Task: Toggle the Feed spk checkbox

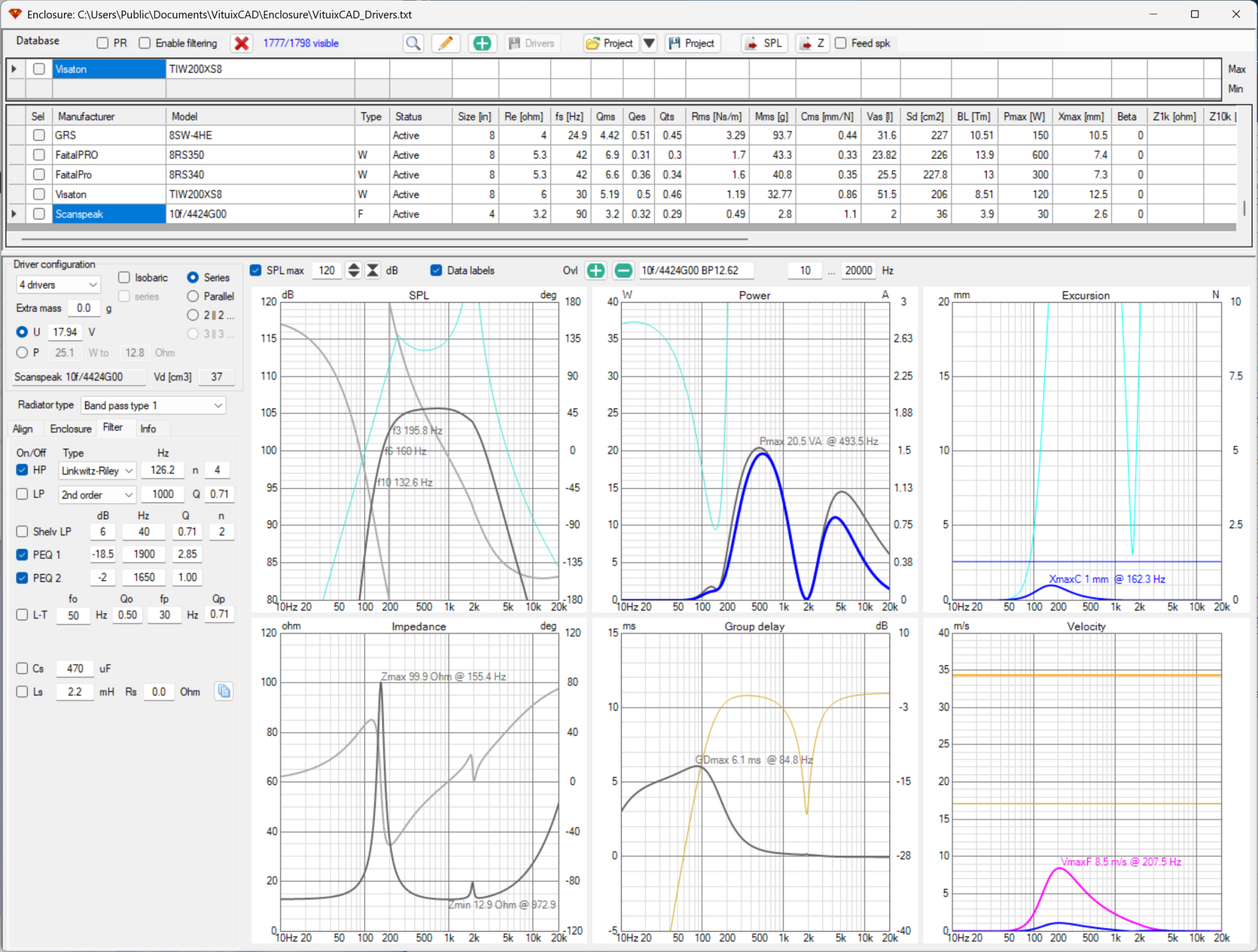Action: pyautogui.click(x=840, y=44)
